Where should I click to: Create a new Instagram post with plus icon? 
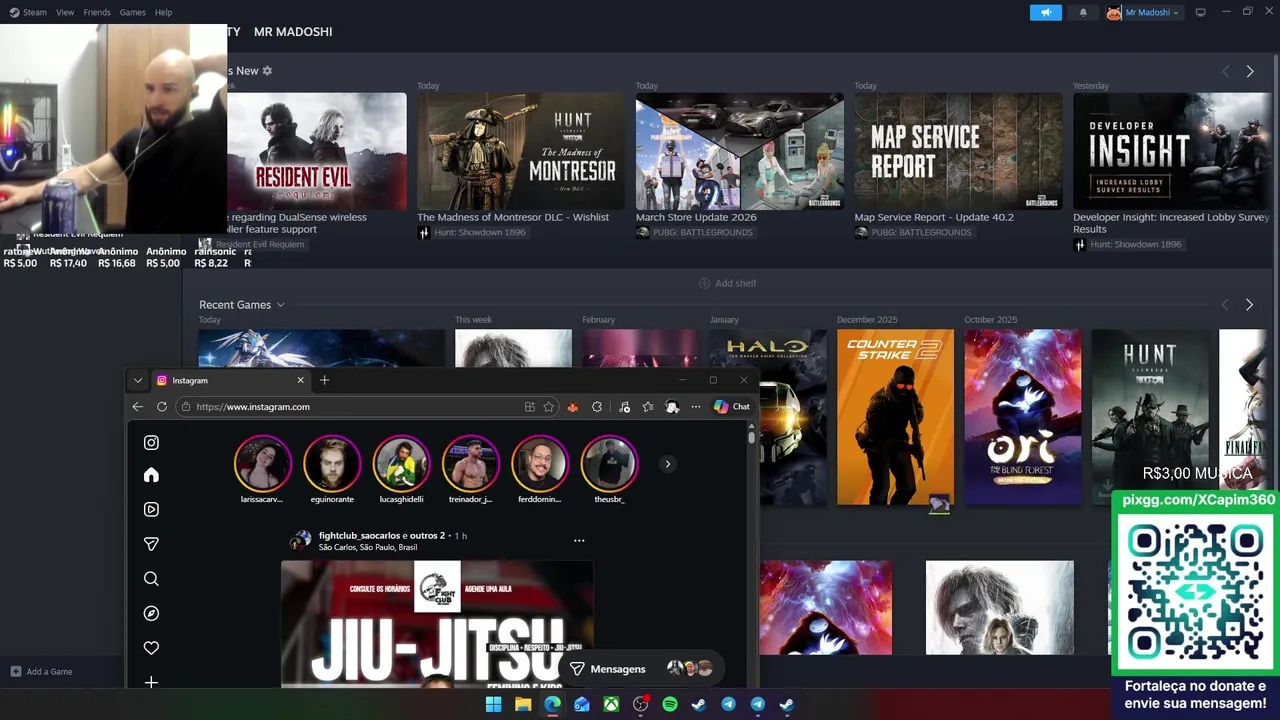click(x=151, y=681)
